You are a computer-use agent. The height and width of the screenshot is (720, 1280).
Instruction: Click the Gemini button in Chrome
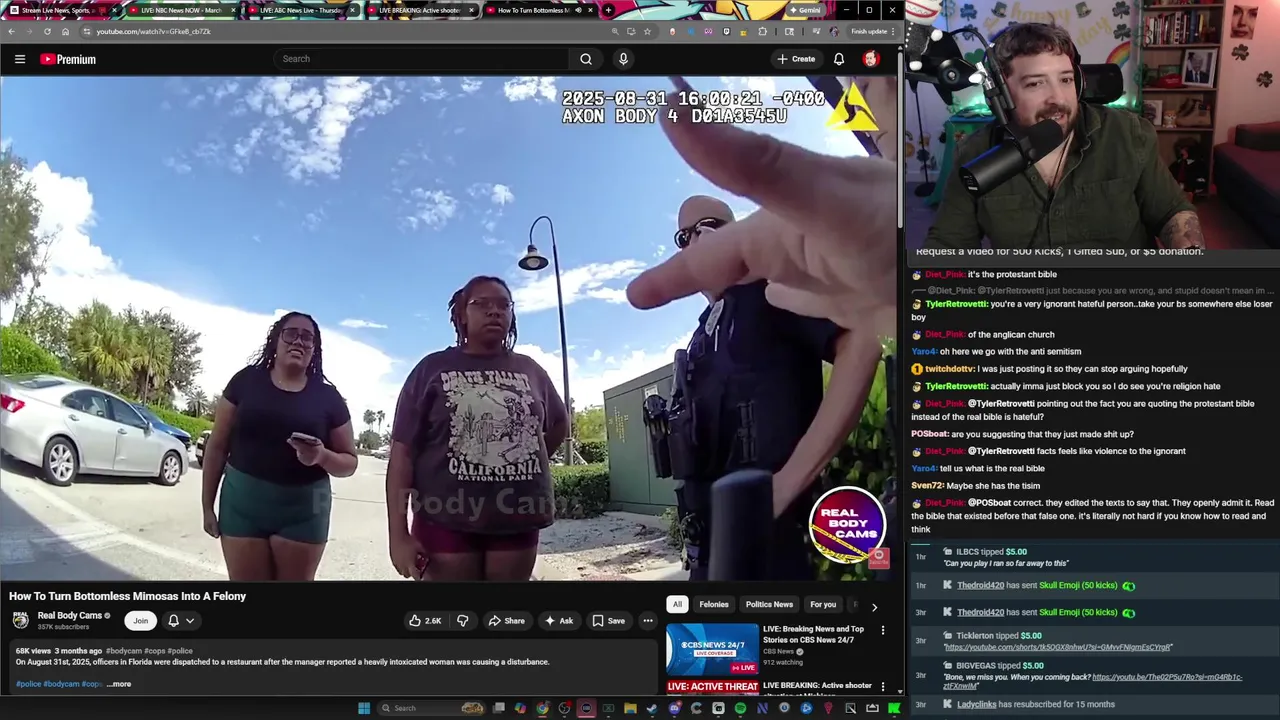click(804, 10)
